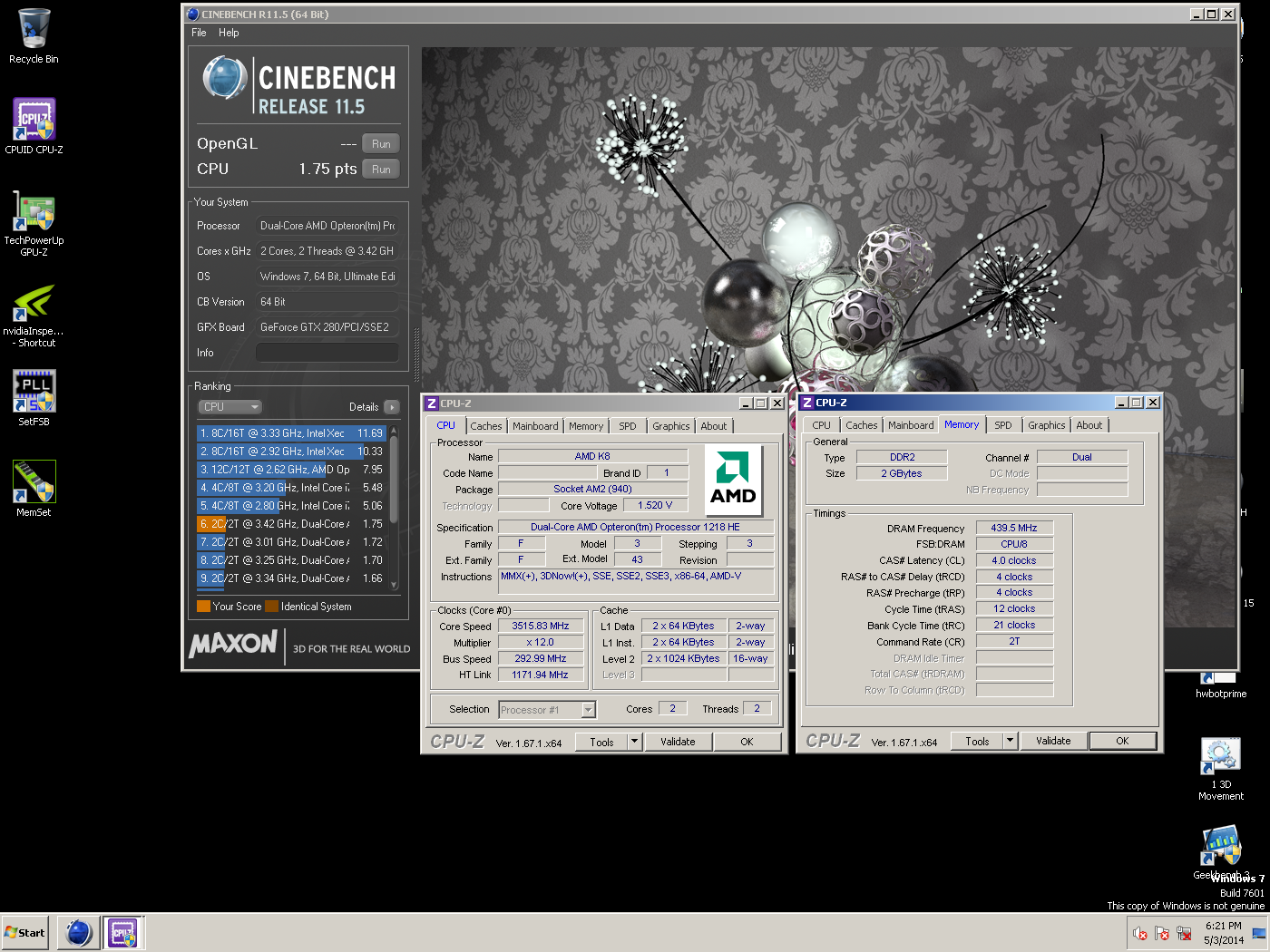
Task: Click Validate in right CPU-Z window
Action: point(1053,741)
